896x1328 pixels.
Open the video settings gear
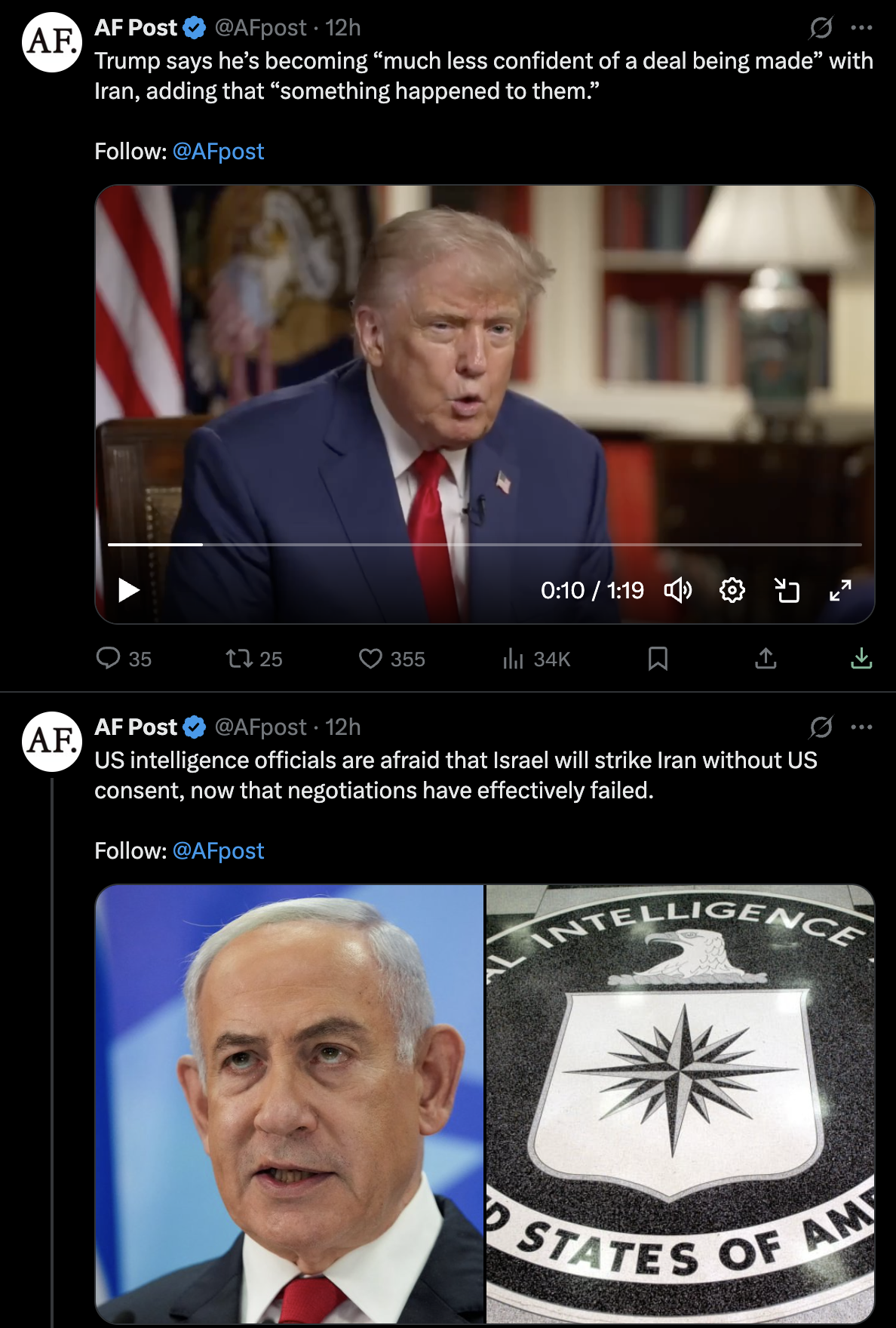point(732,590)
